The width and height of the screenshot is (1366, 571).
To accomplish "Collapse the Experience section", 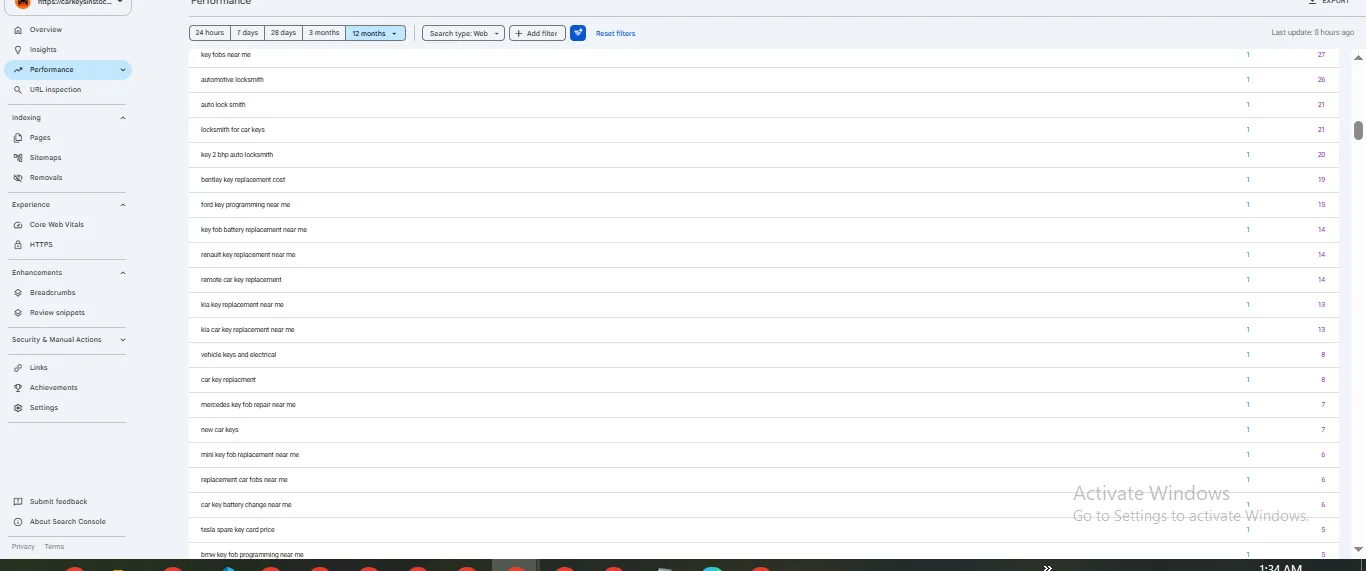I will (x=123, y=205).
